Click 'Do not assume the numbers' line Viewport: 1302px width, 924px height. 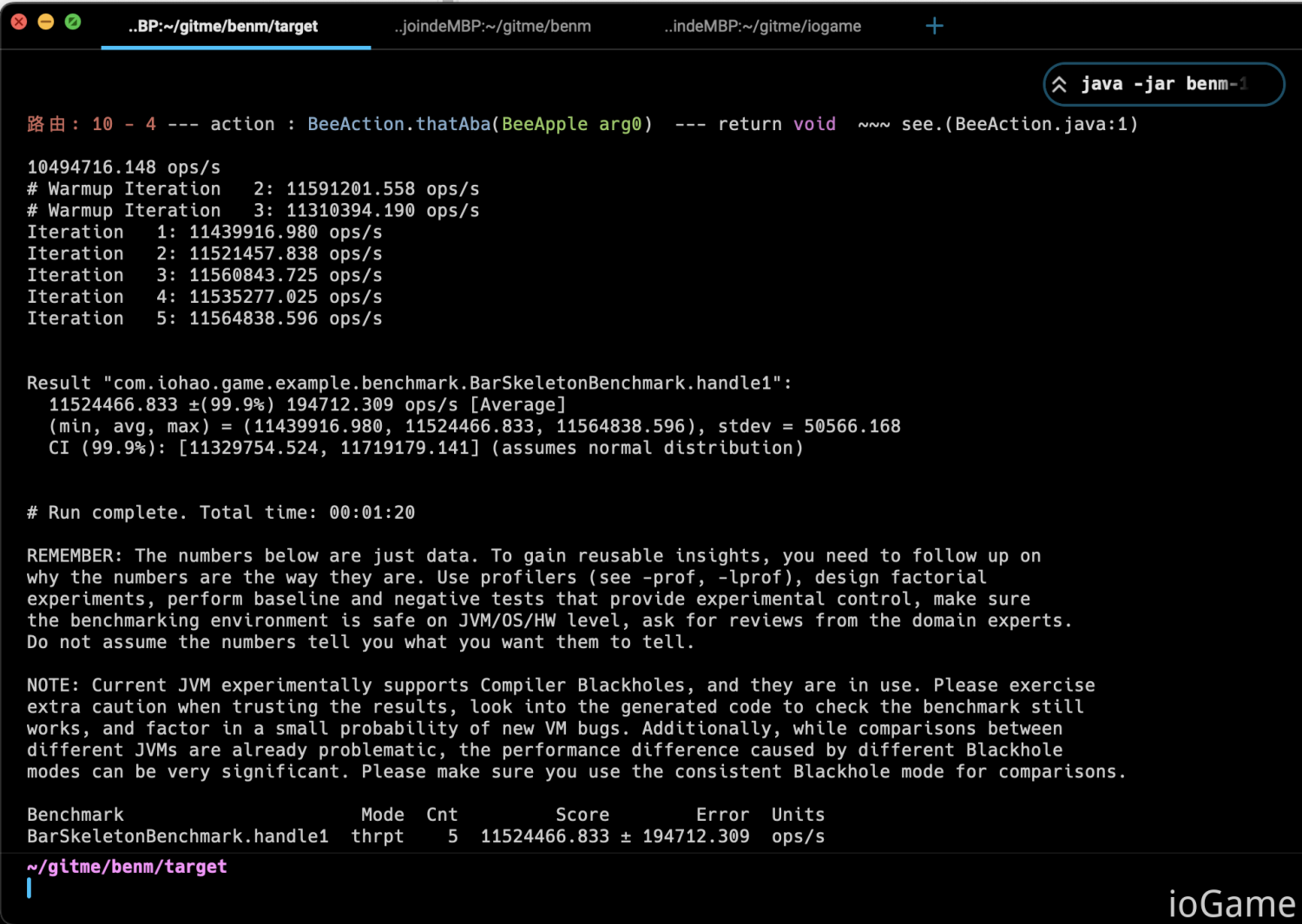pos(361,642)
